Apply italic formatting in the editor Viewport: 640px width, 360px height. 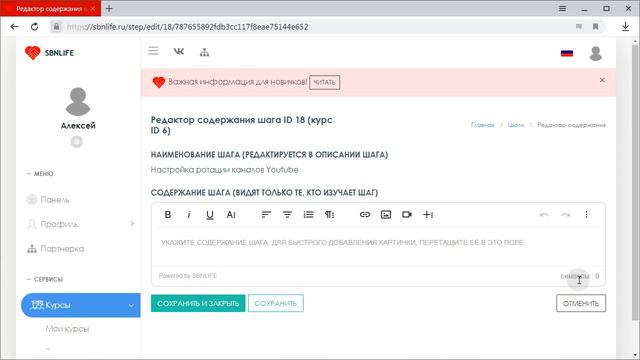tap(189, 215)
